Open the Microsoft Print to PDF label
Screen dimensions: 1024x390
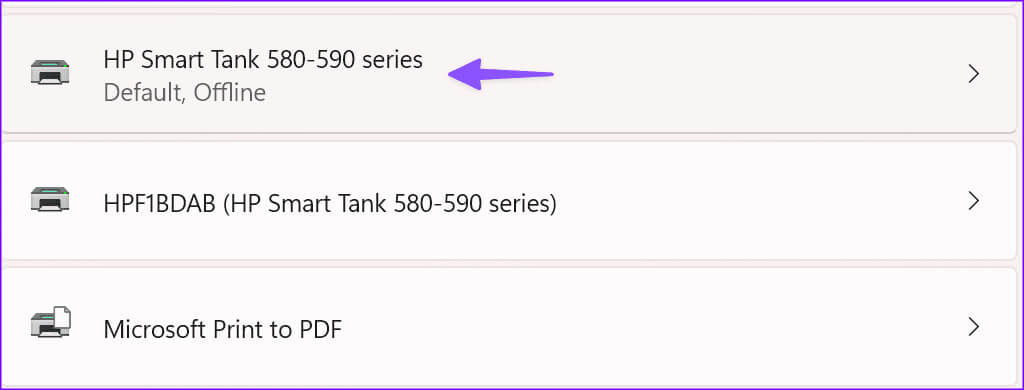[x=223, y=329]
